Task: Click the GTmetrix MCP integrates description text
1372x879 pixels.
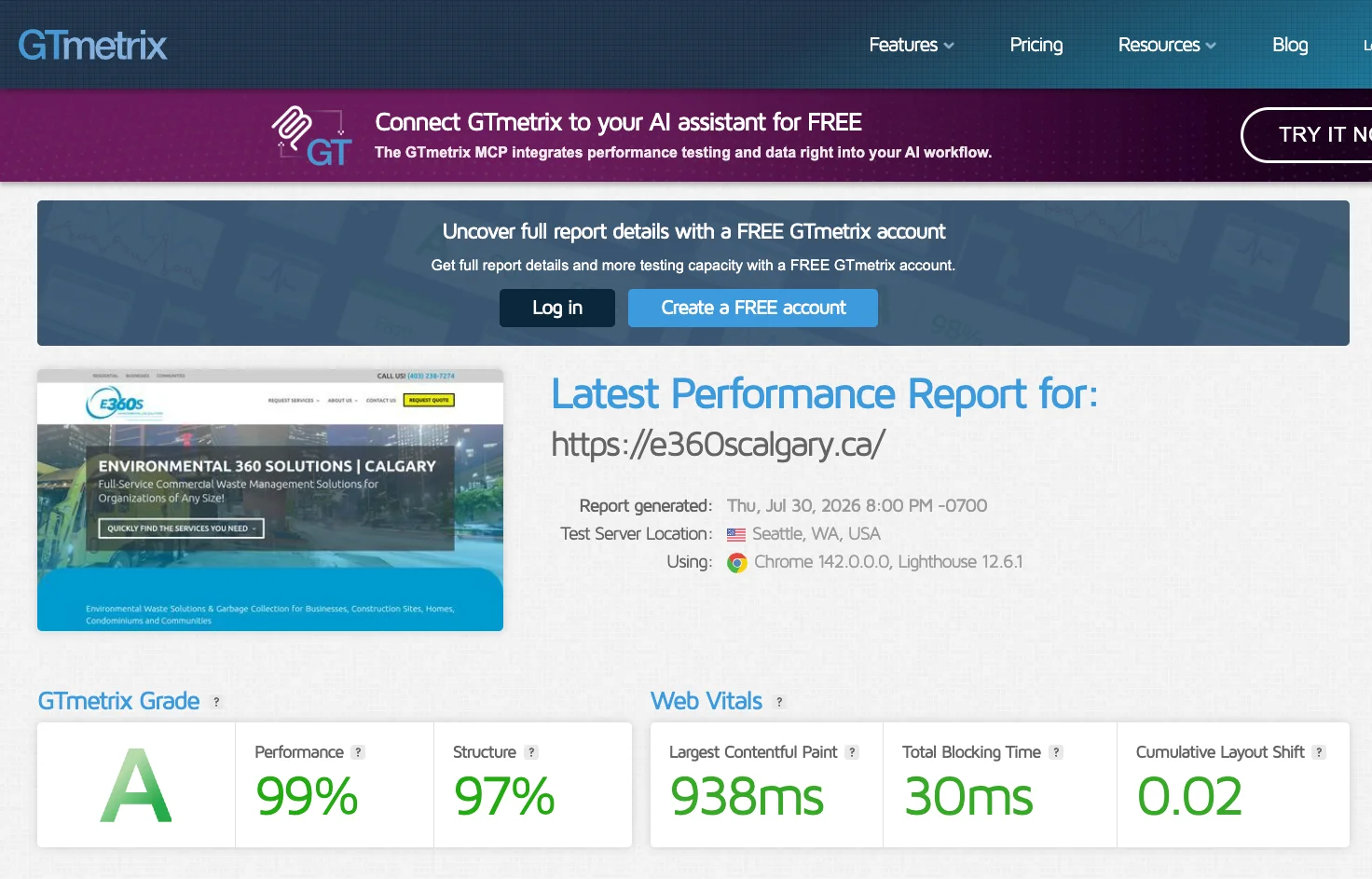Action: pos(683,153)
